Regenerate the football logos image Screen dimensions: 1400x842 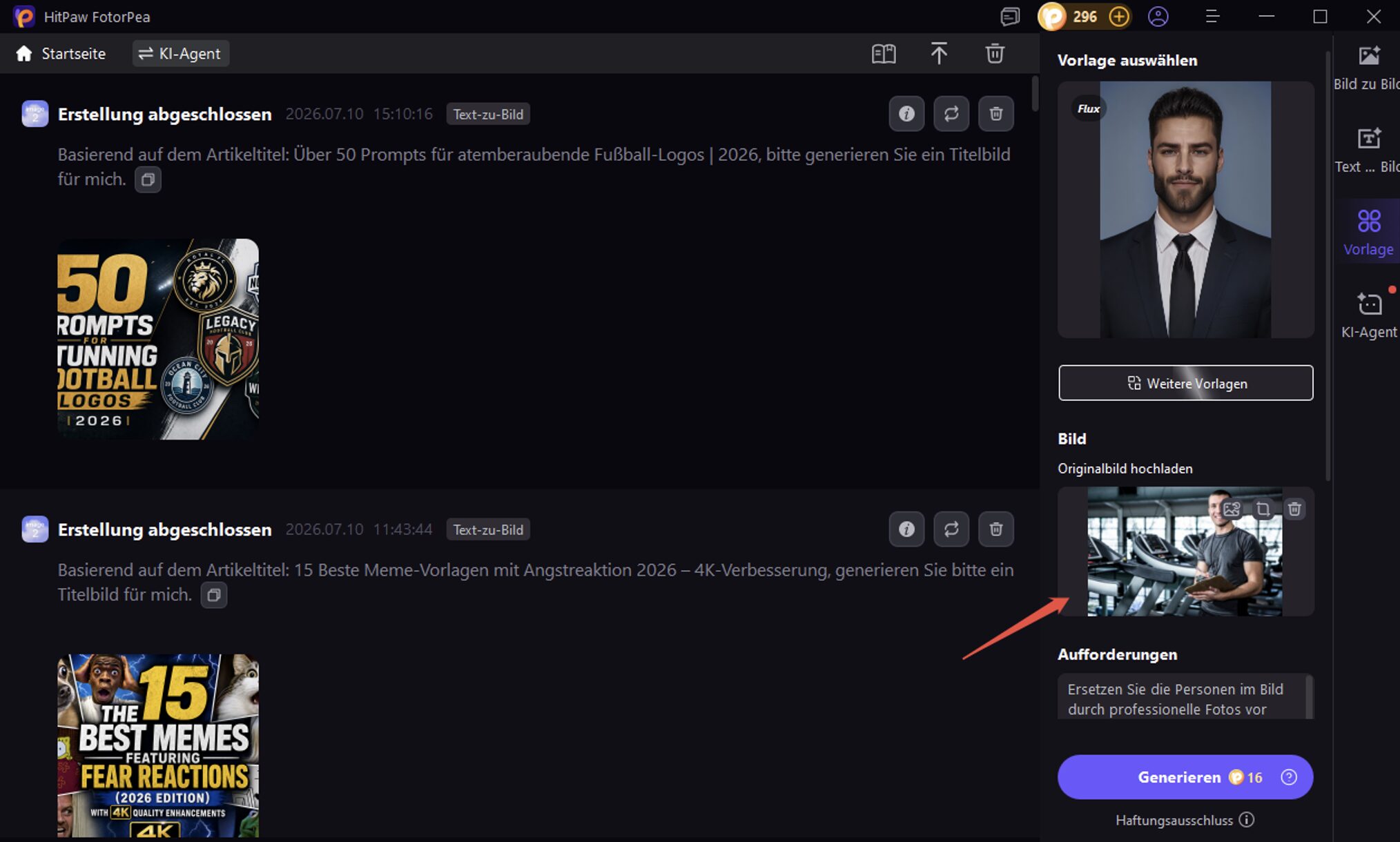tap(951, 114)
